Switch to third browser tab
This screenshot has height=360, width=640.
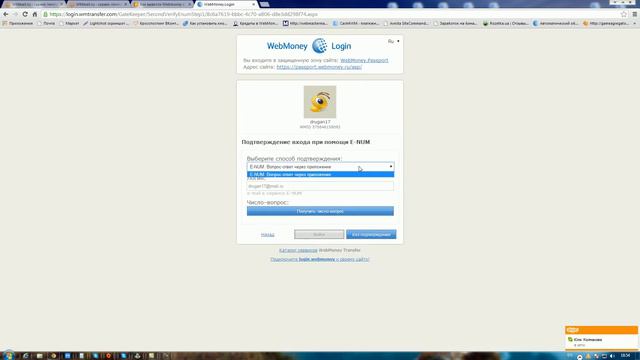click(x=162, y=4)
